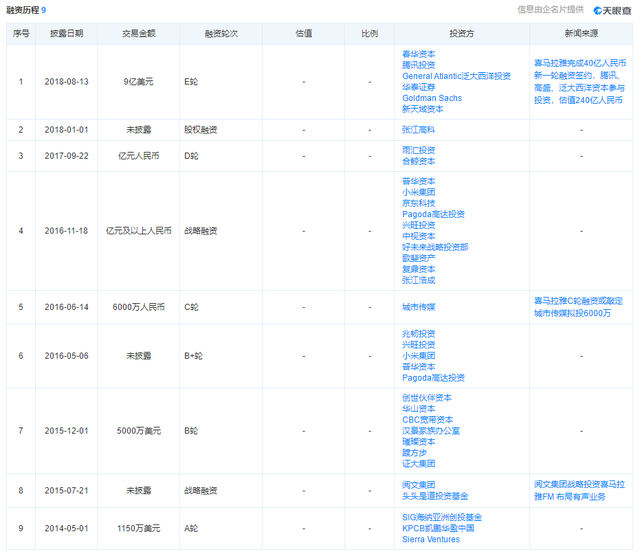Open investor link 张江浩成
The image size is (640, 556).
coord(418,280)
